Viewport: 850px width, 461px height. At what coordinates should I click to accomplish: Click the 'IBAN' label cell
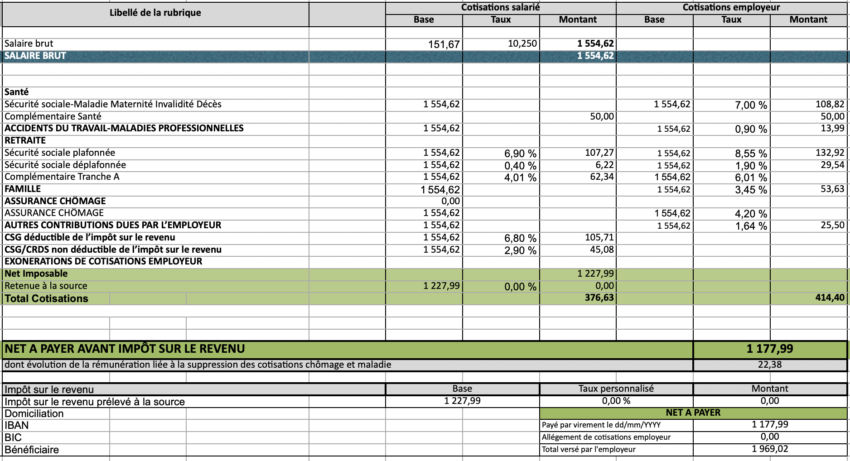coord(17,426)
